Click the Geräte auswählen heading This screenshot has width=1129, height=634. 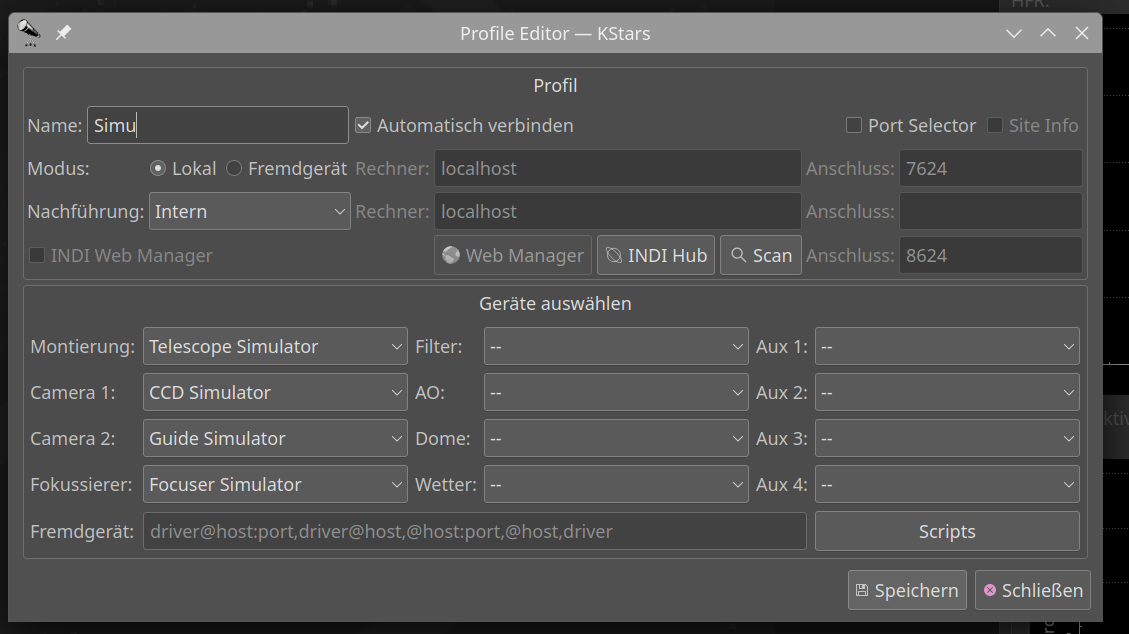[x=555, y=304]
